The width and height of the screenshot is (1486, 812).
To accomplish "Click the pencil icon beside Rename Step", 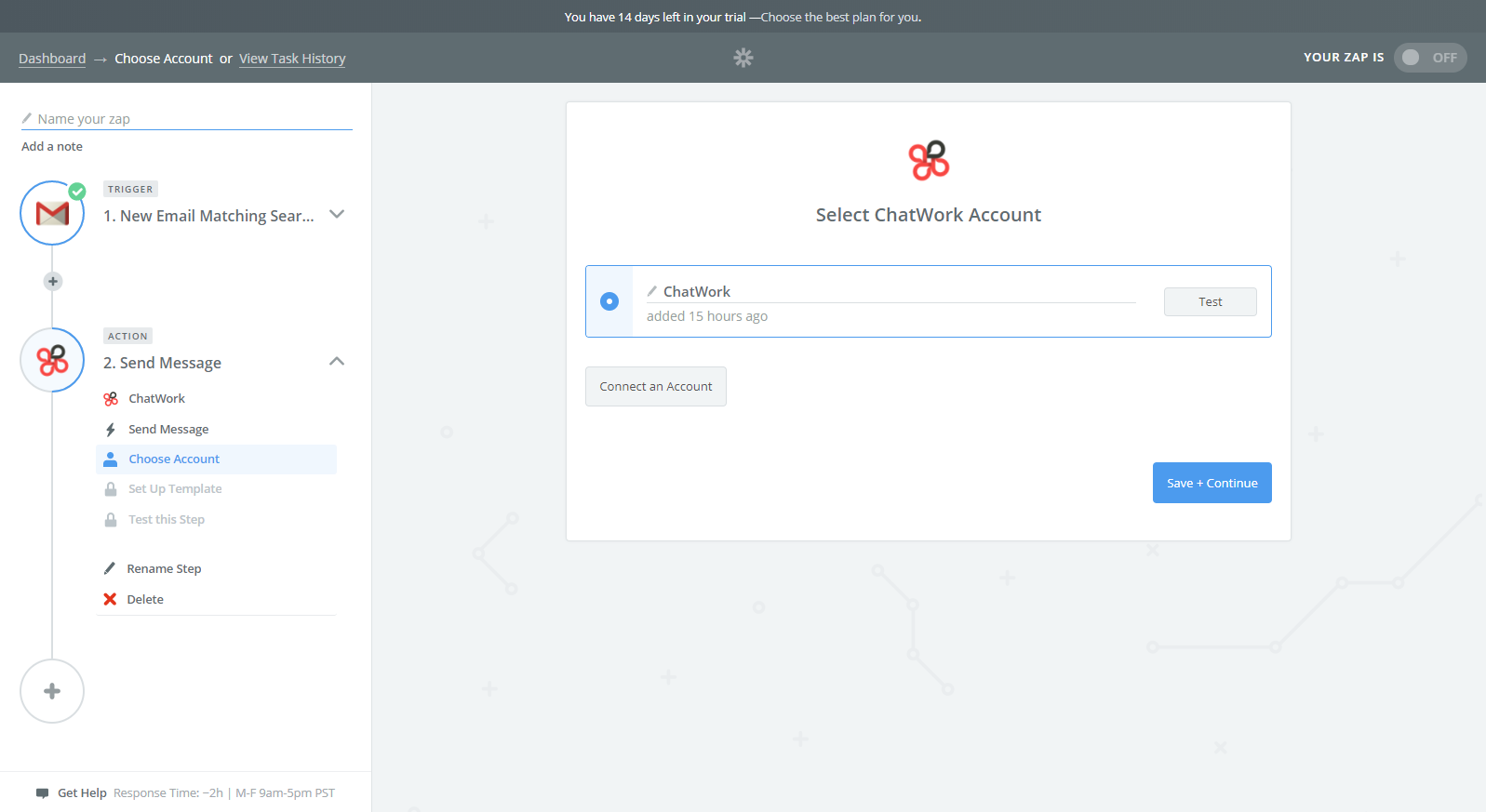I will click(110, 568).
